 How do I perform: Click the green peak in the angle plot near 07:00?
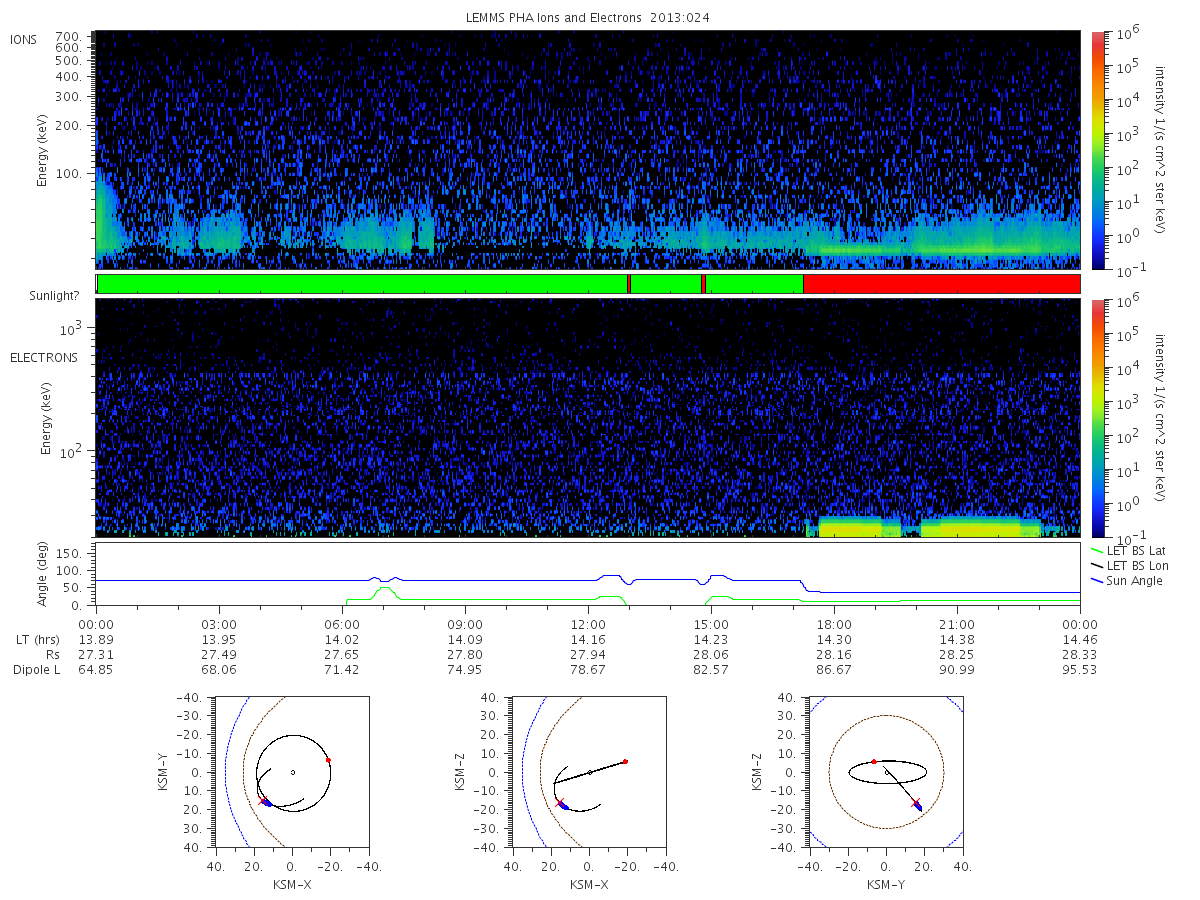(x=385, y=589)
